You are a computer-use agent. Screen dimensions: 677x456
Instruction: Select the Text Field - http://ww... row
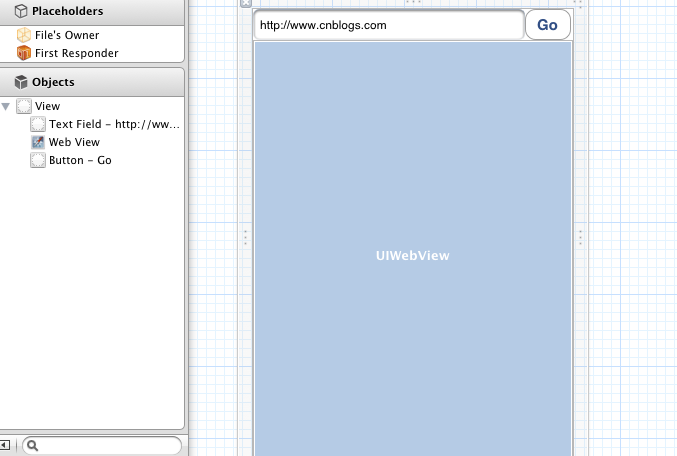coord(114,124)
